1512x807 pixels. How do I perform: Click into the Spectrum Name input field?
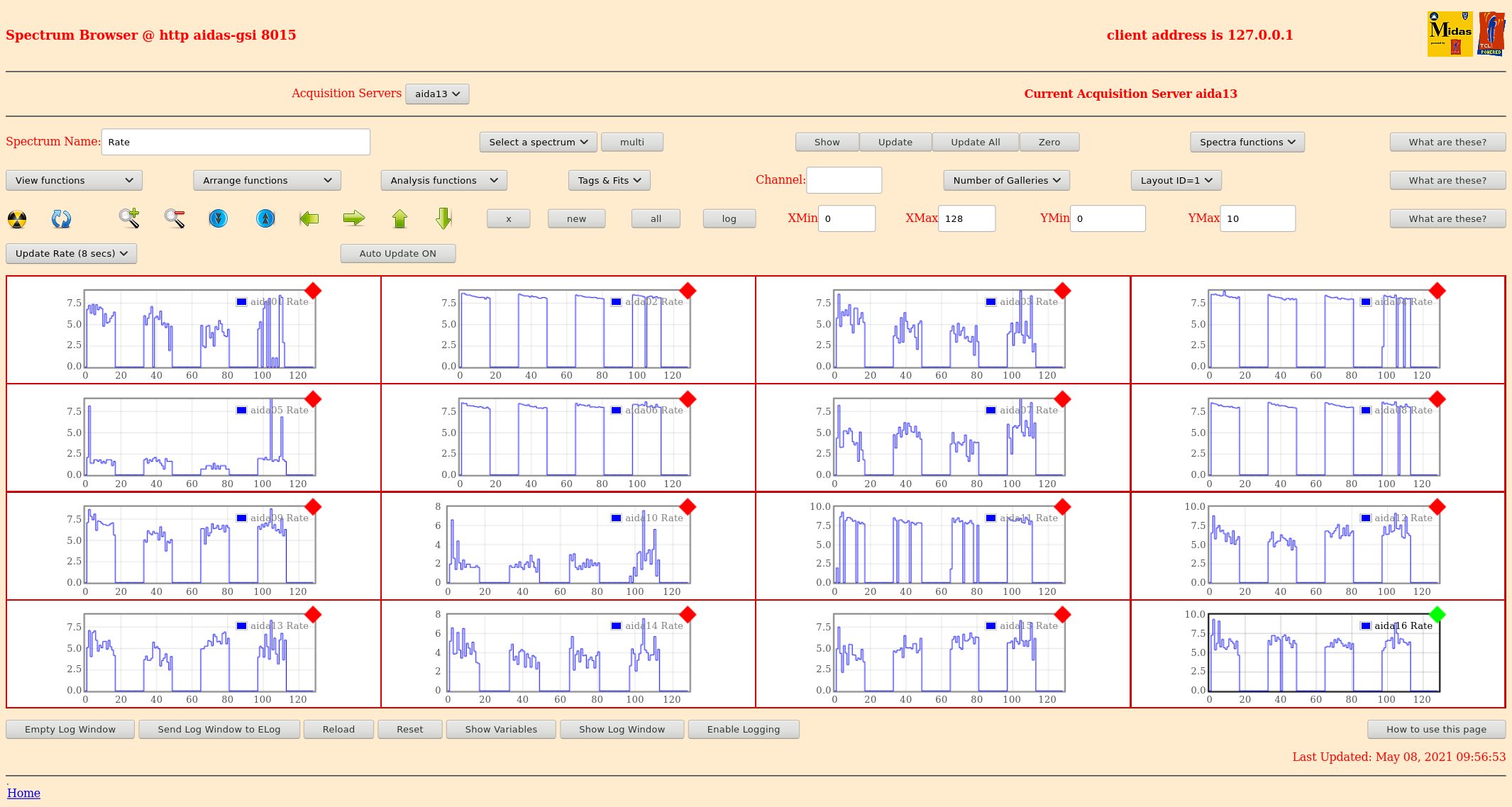click(236, 142)
